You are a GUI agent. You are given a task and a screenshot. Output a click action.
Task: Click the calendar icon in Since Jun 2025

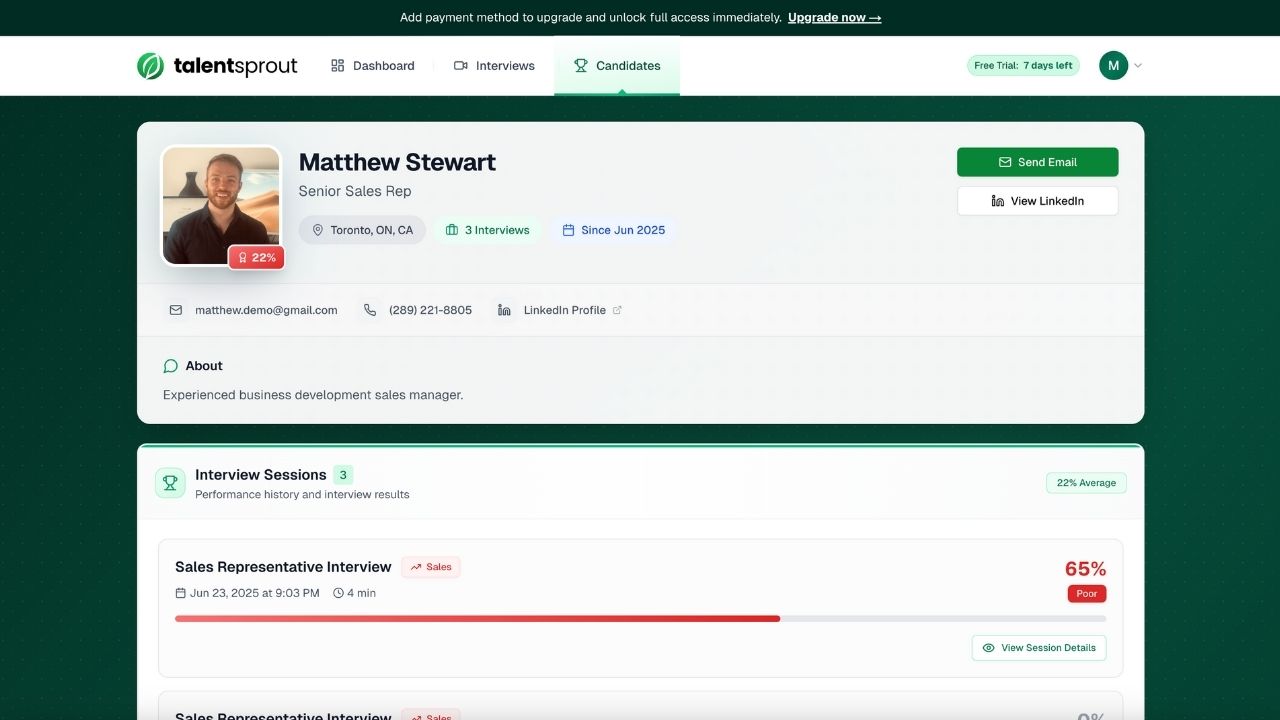coord(568,230)
